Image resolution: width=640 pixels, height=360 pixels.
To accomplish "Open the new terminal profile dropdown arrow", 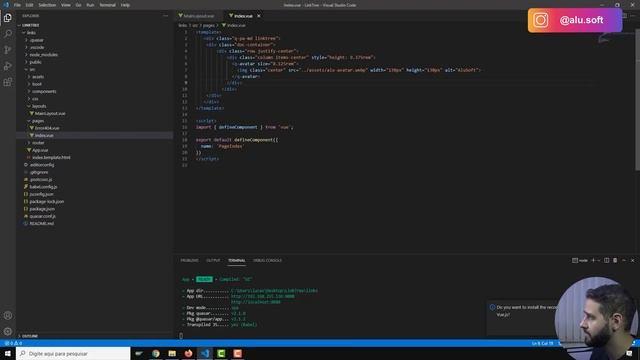I will click(599, 260).
